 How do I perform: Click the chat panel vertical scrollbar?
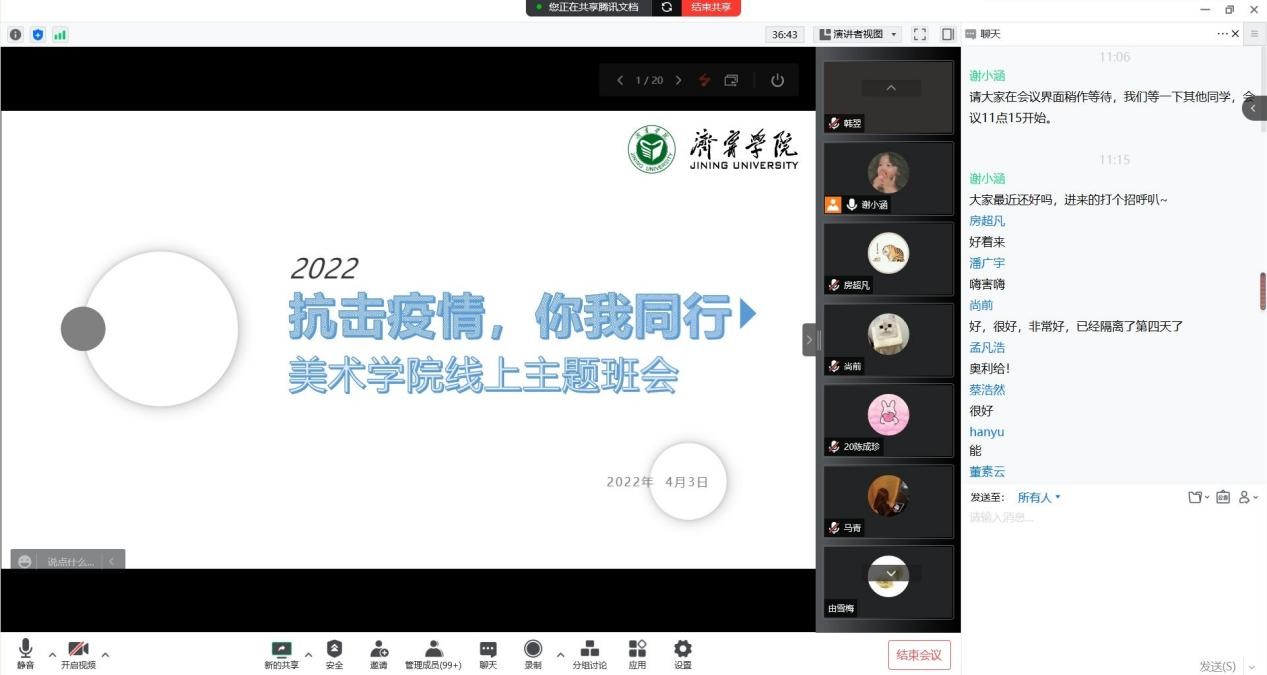coord(1261,291)
